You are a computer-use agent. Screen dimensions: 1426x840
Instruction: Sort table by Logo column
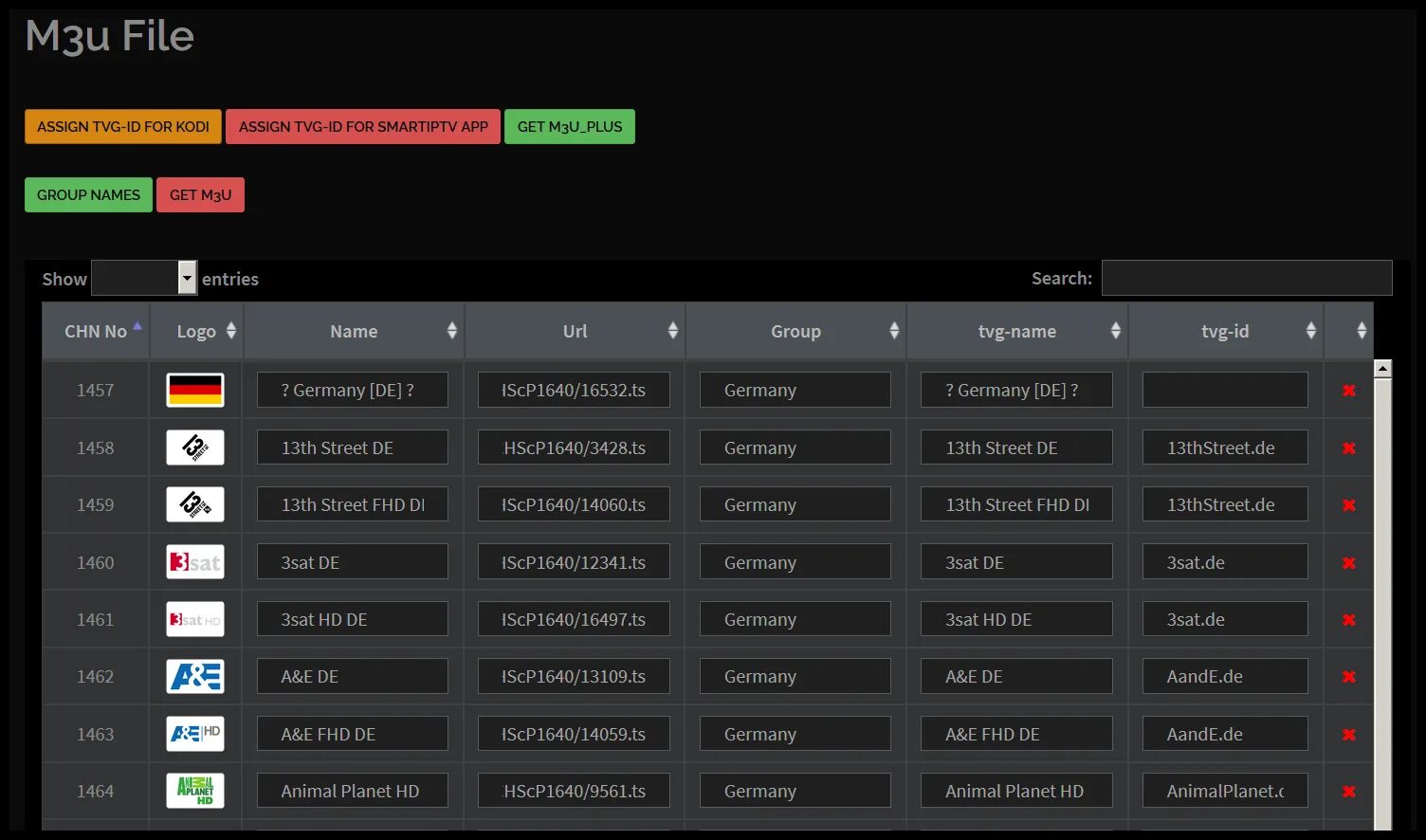(x=197, y=331)
